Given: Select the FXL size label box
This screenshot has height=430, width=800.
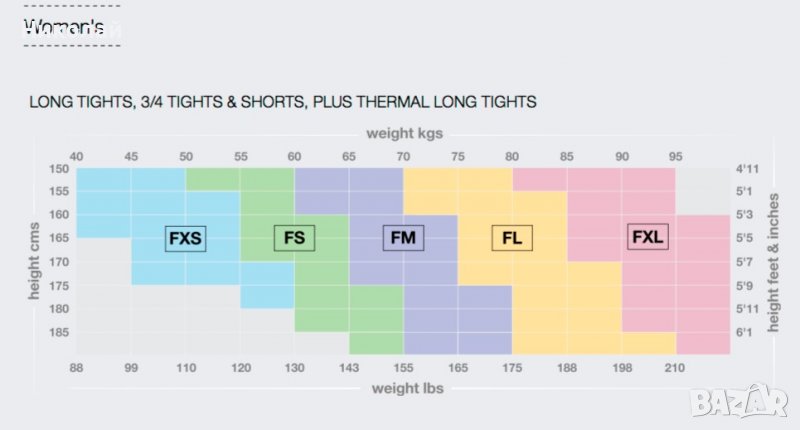Looking at the screenshot, I should (x=648, y=238).
